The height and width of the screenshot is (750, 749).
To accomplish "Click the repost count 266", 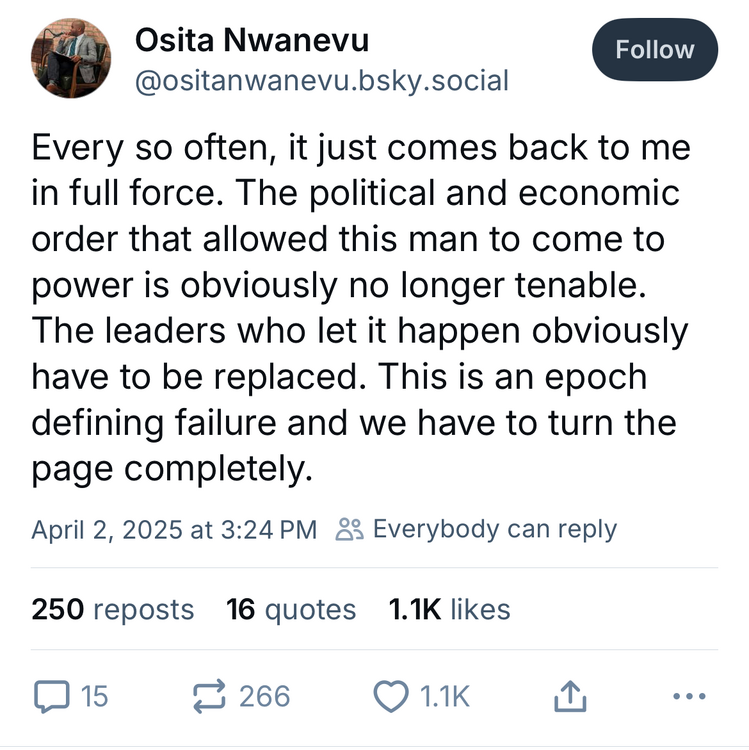I will [265, 696].
